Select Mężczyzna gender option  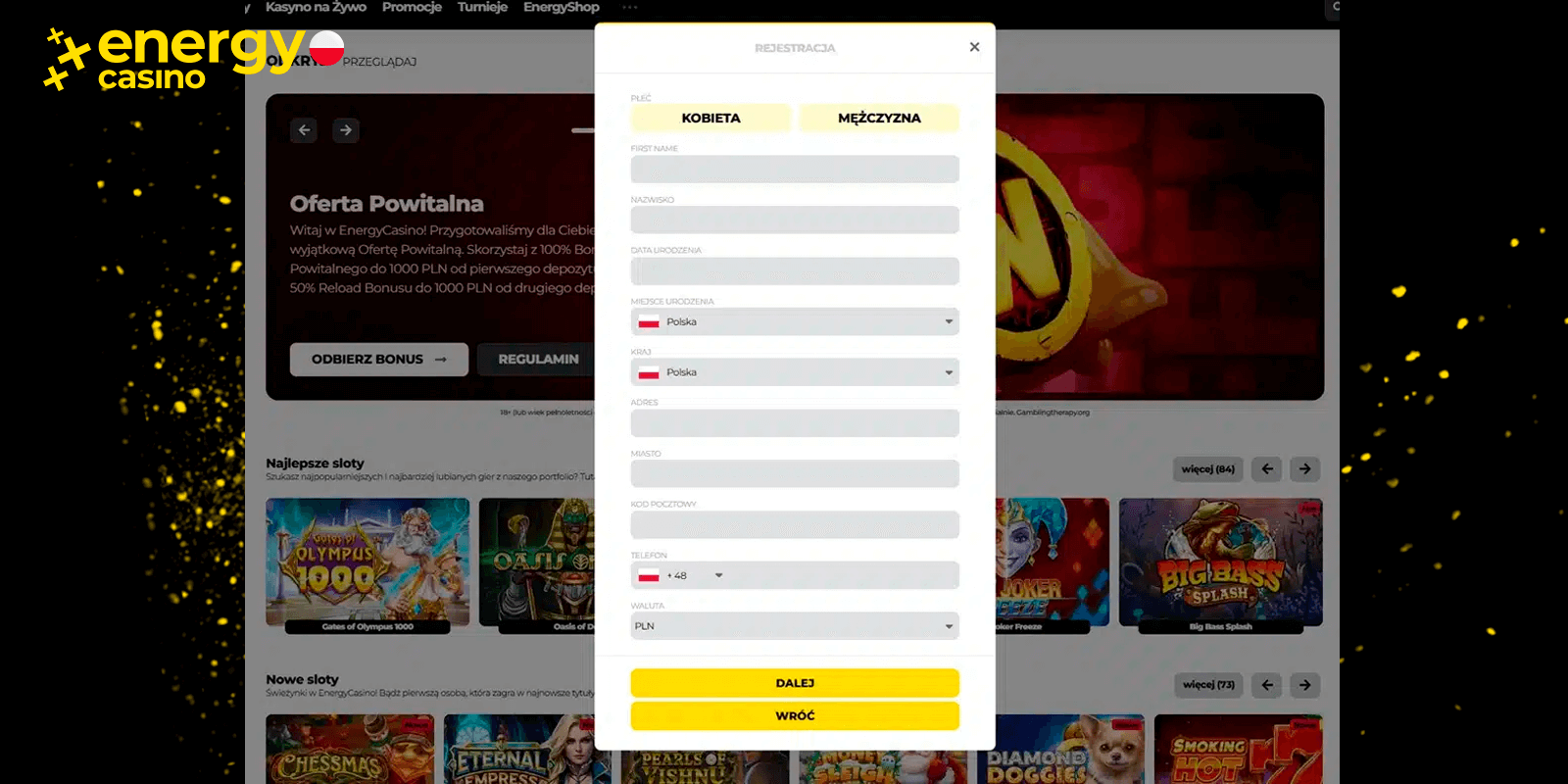[x=879, y=118]
